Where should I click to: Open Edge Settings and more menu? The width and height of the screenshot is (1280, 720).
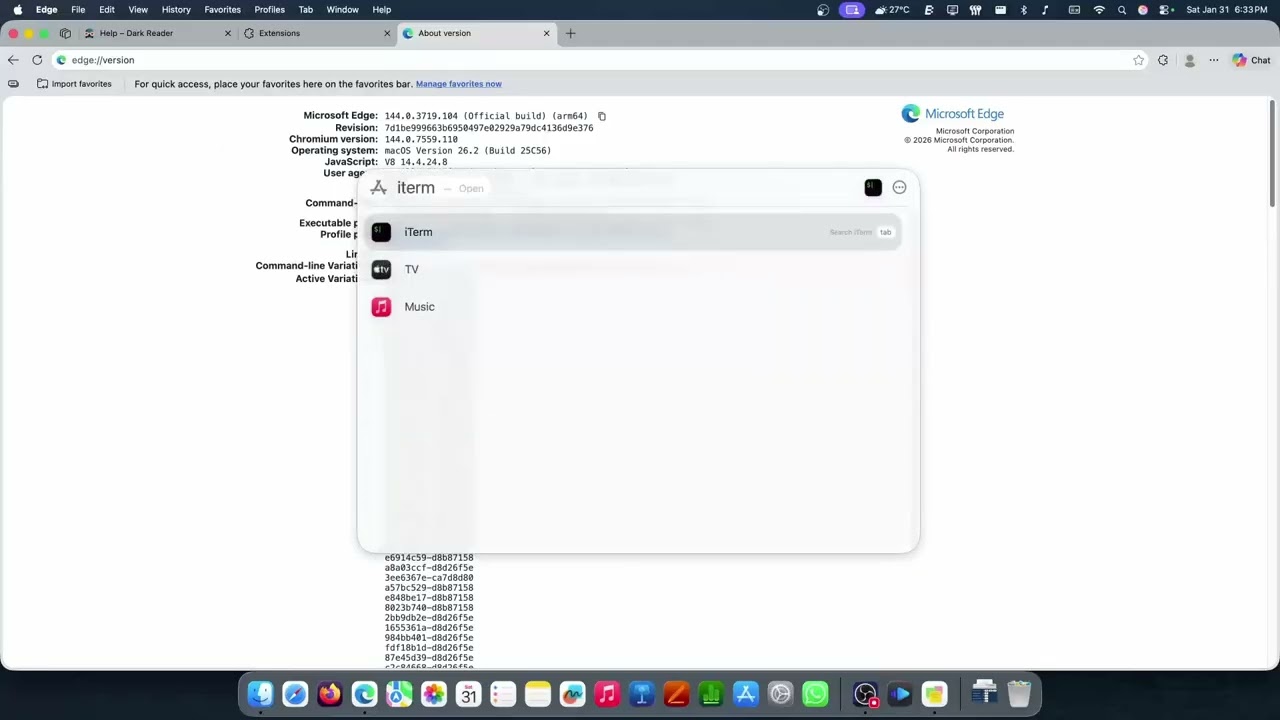pos(1214,60)
